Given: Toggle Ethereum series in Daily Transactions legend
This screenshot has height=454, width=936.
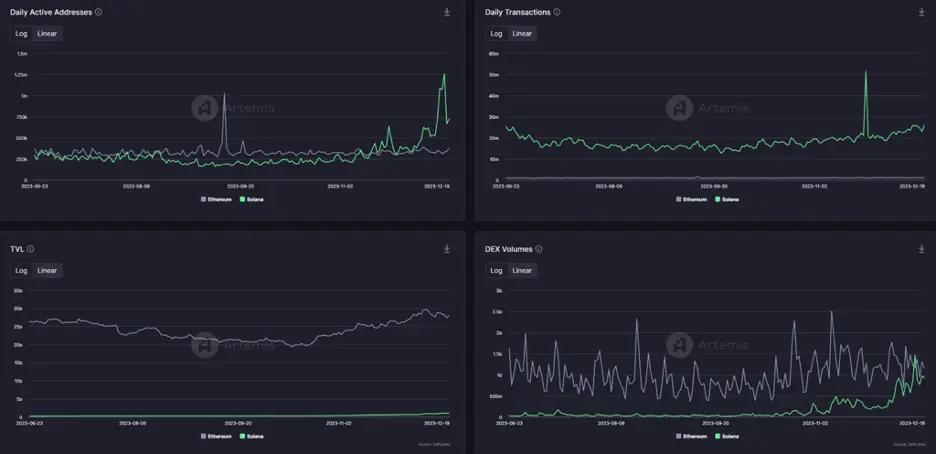Looking at the screenshot, I should click(691, 199).
